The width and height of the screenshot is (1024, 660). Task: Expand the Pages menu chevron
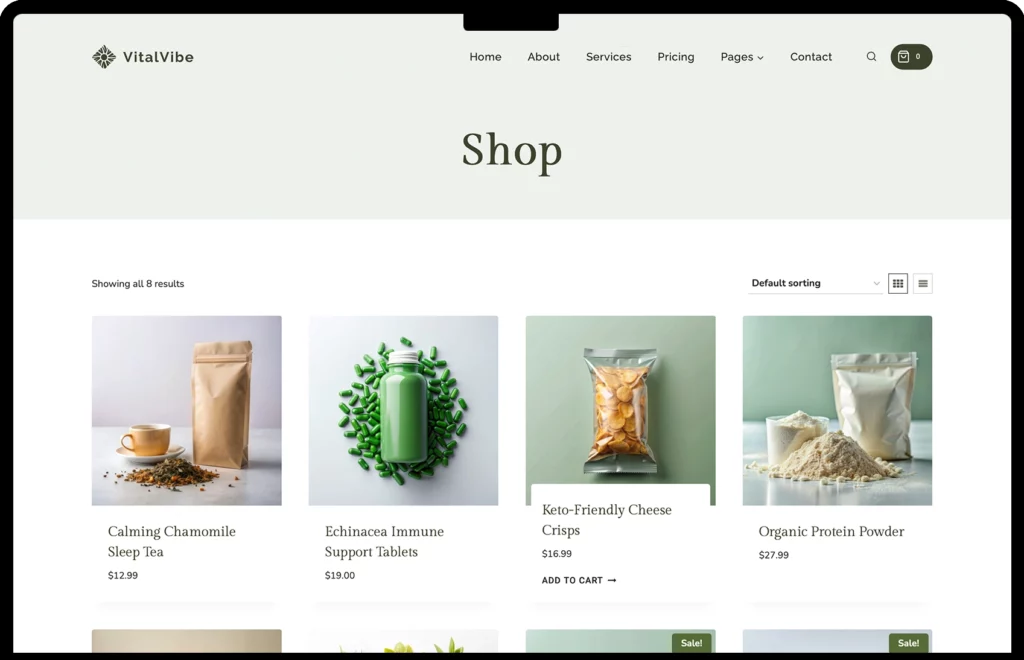point(760,57)
